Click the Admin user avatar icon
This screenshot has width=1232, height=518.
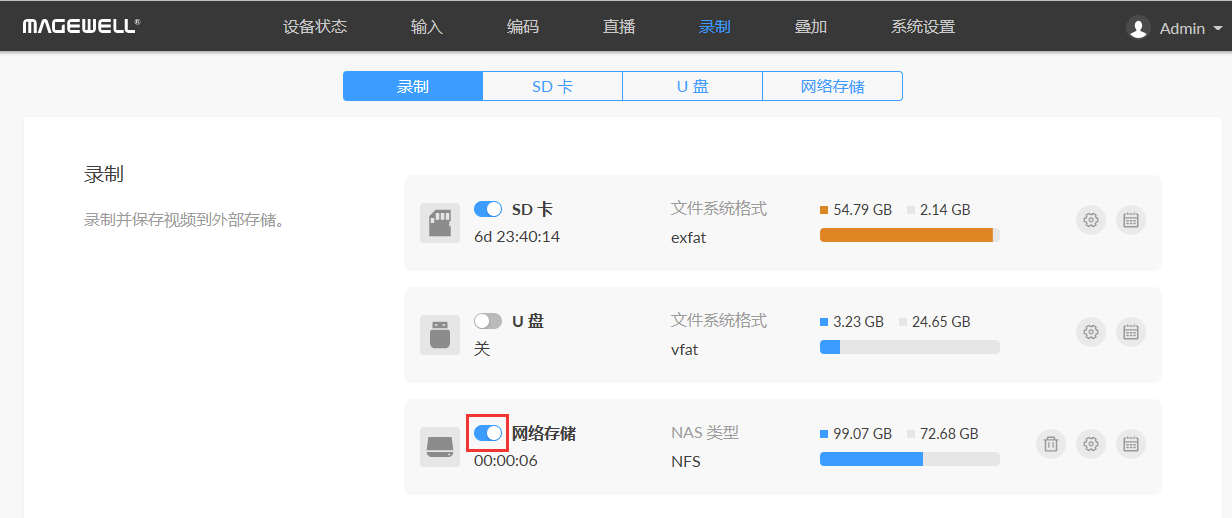click(1138, 28)
